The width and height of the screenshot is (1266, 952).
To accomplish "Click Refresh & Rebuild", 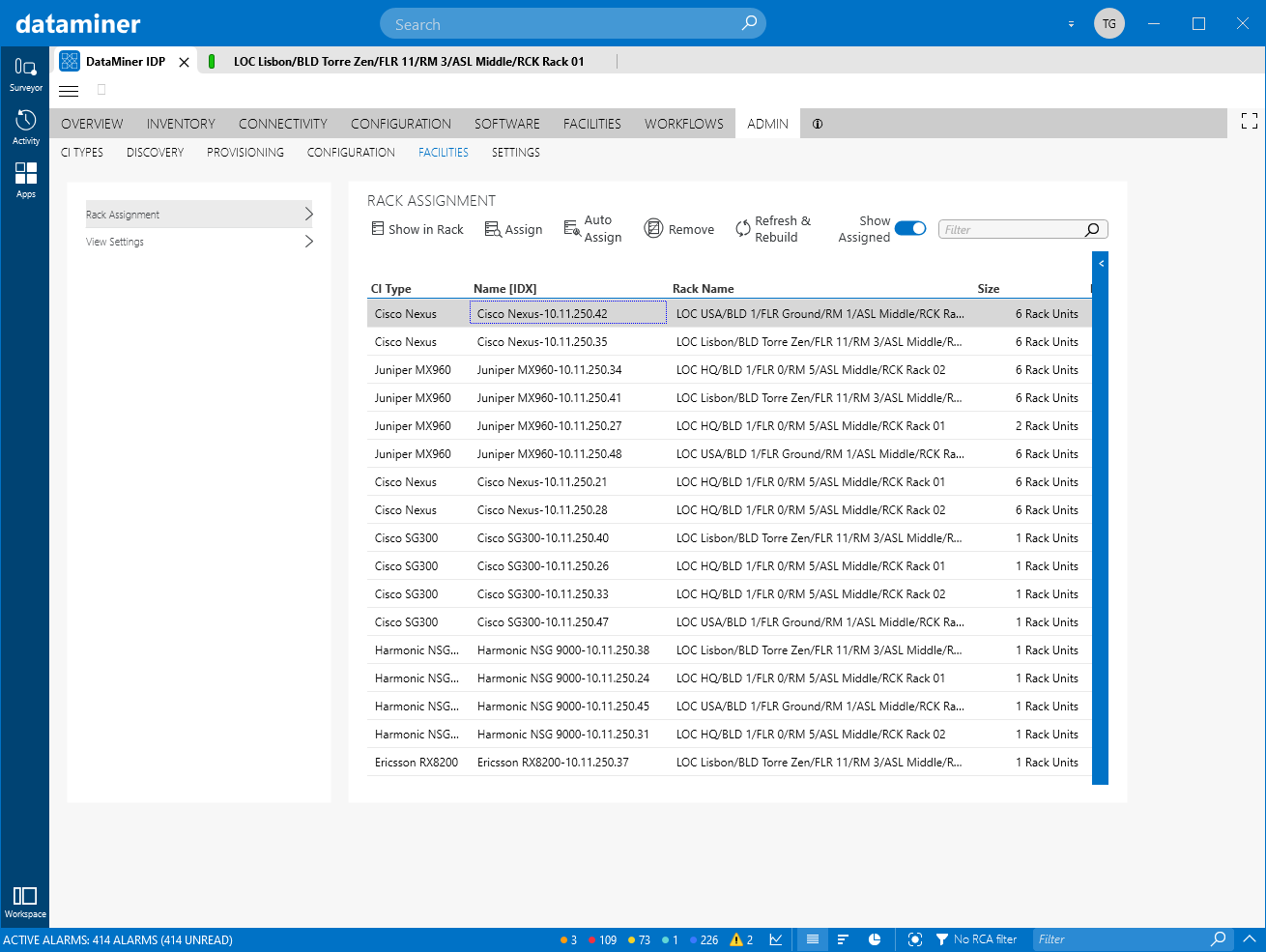I will (x=773, y=229).
